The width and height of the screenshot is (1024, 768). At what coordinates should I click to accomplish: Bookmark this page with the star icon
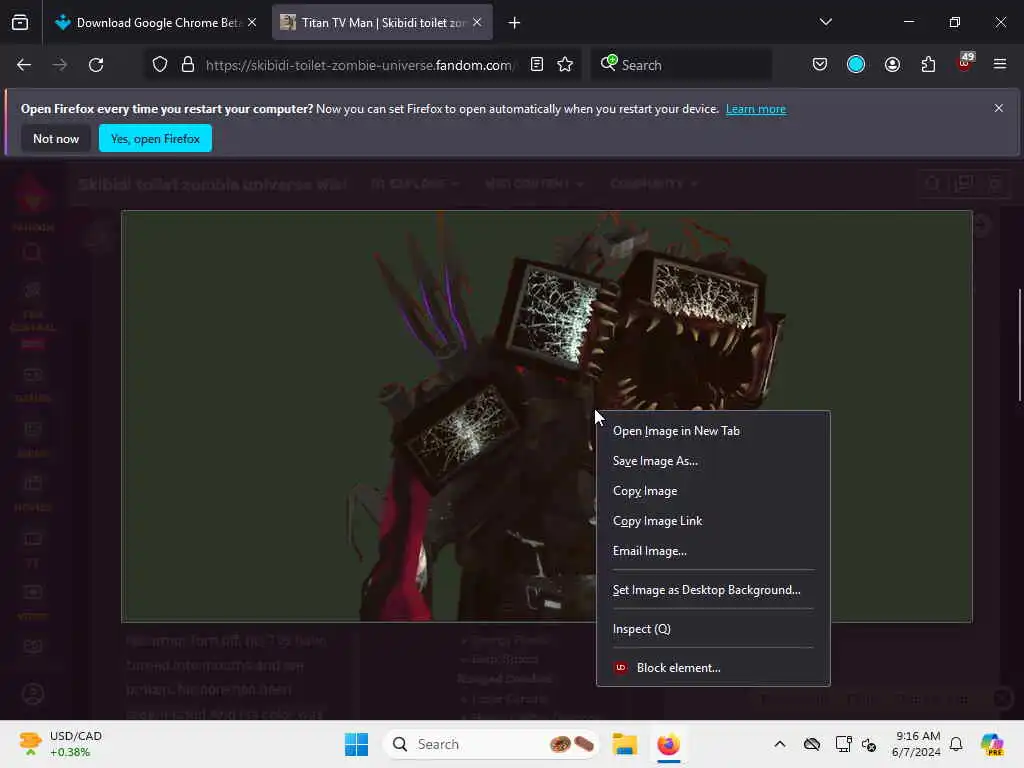click(566, 65)
